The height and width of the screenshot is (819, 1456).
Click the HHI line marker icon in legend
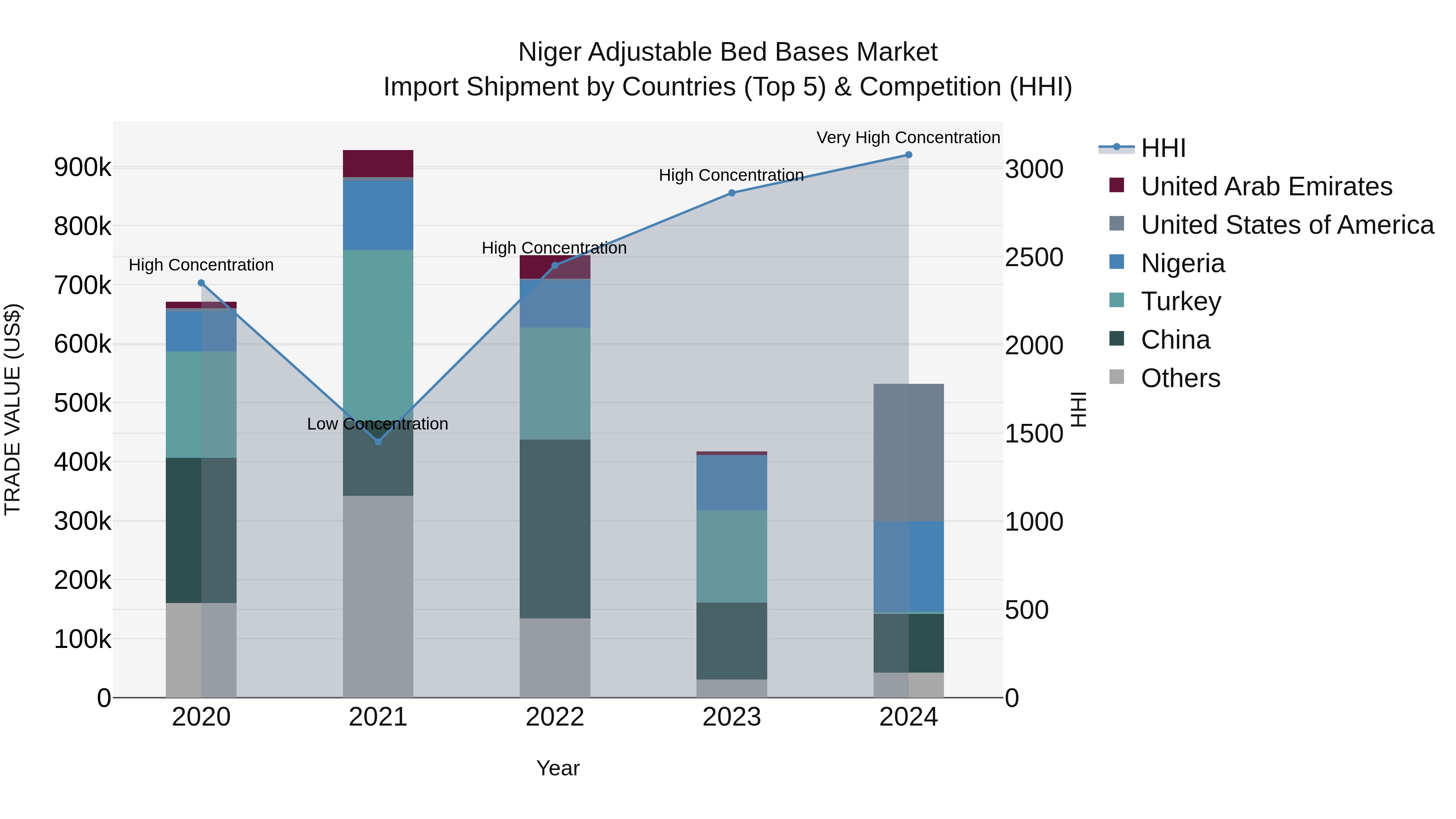[x=1116, y=147]
